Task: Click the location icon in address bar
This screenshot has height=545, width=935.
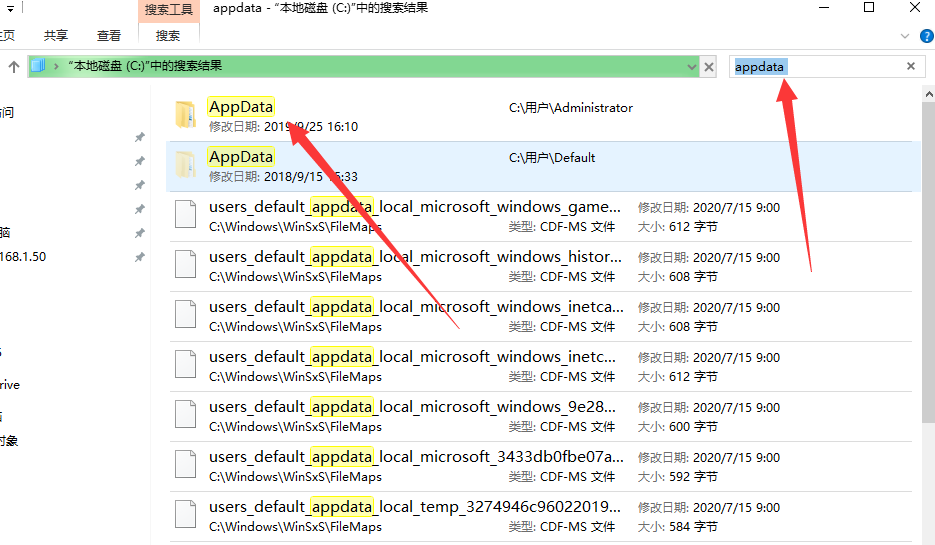Action: [39, 67]
